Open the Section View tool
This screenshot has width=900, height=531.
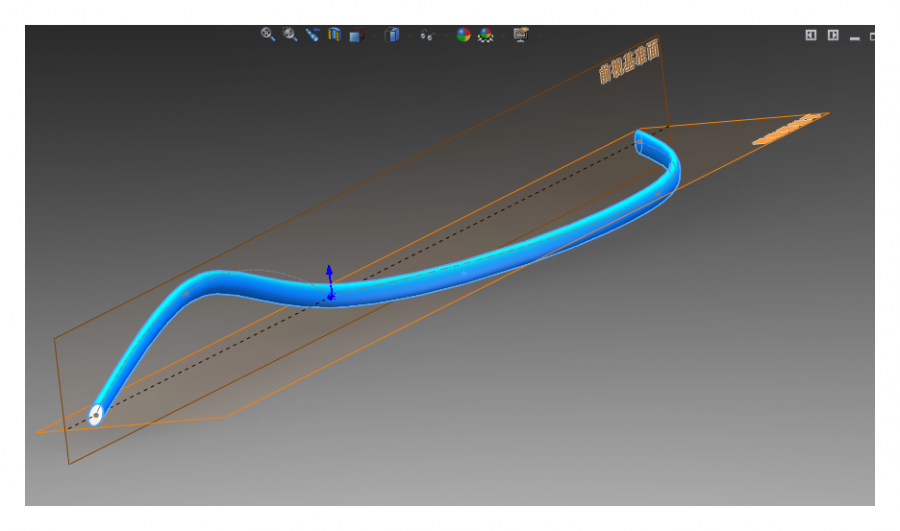pos(334,34)
